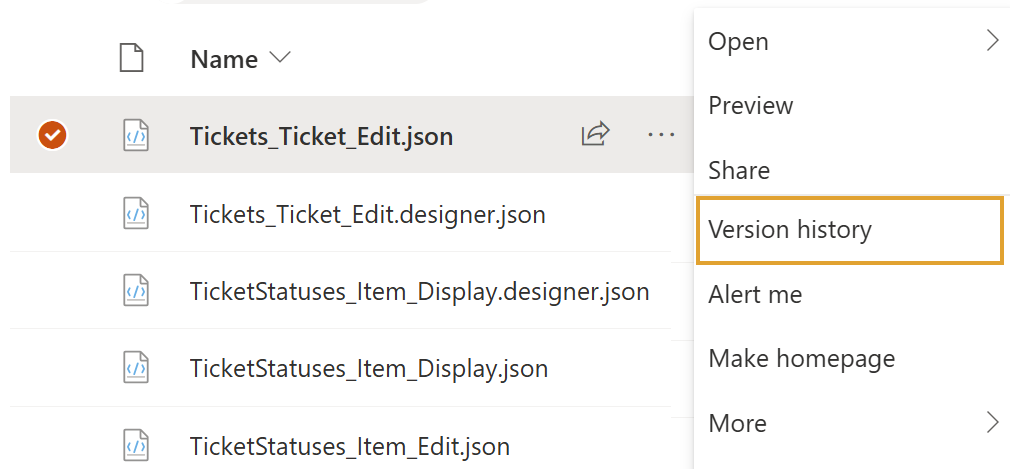Open TicketStatuses_Item_Display.json
This screenshot has width=1010, height=469.
369,368
